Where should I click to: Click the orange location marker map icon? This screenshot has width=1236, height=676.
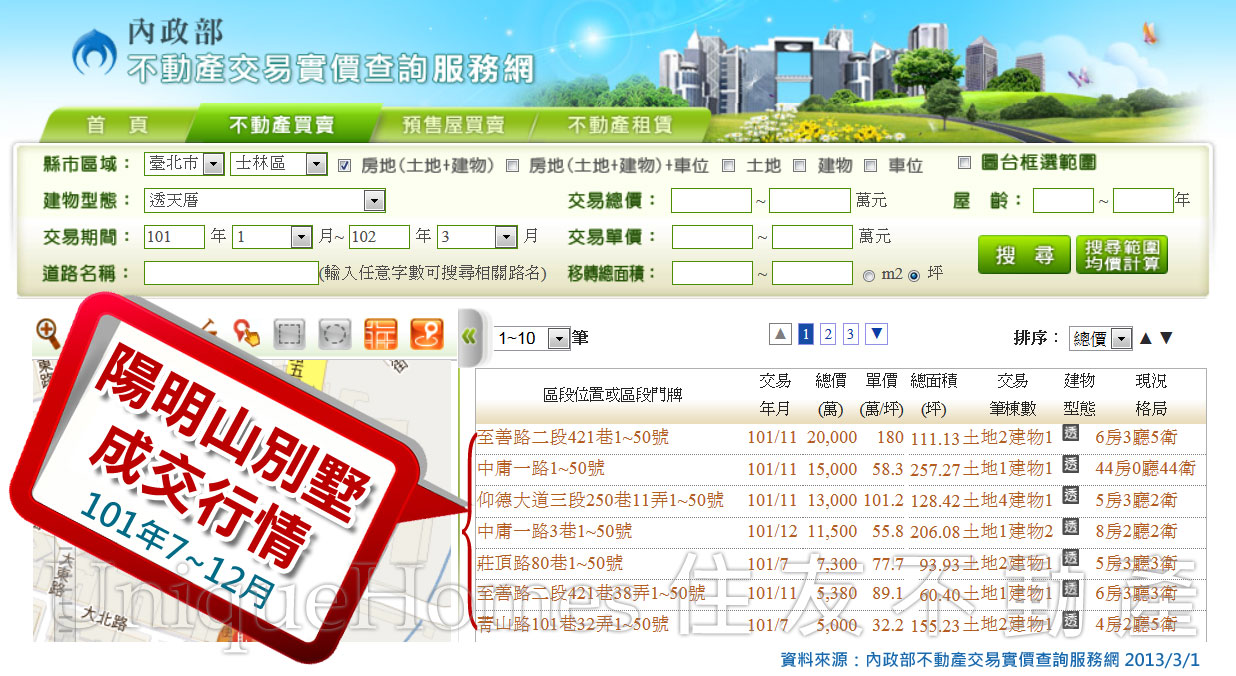click(x=427, y=334)
